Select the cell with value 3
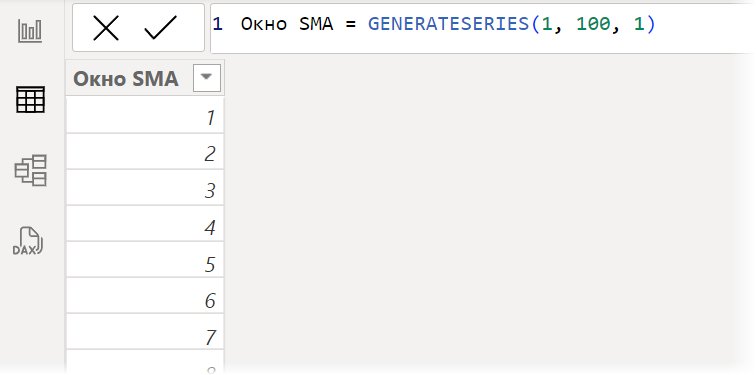This screenshot has height=375, width=756. (145, 188)
